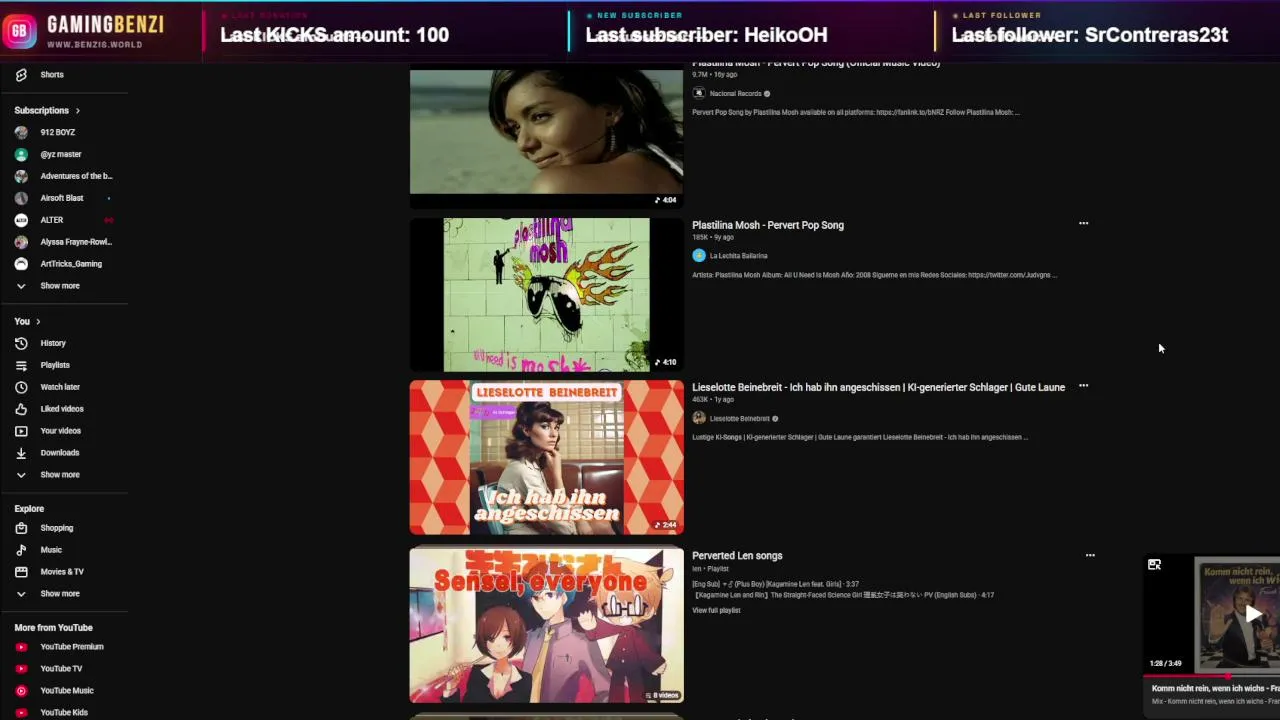Viewport: 1280px width, 720px height.
Task: Click the miniplayer title Komm nicht rein
Action: click(1215, 688)
